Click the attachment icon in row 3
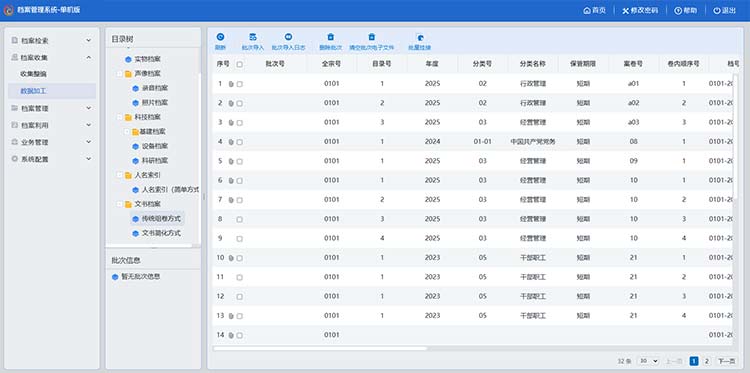 231,123
